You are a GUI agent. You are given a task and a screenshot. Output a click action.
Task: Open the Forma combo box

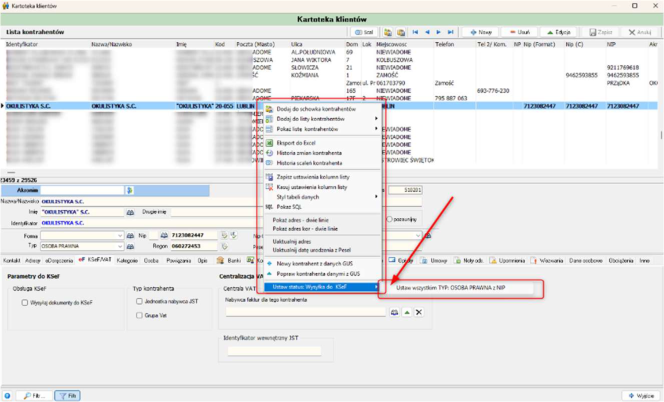[82, 236]
